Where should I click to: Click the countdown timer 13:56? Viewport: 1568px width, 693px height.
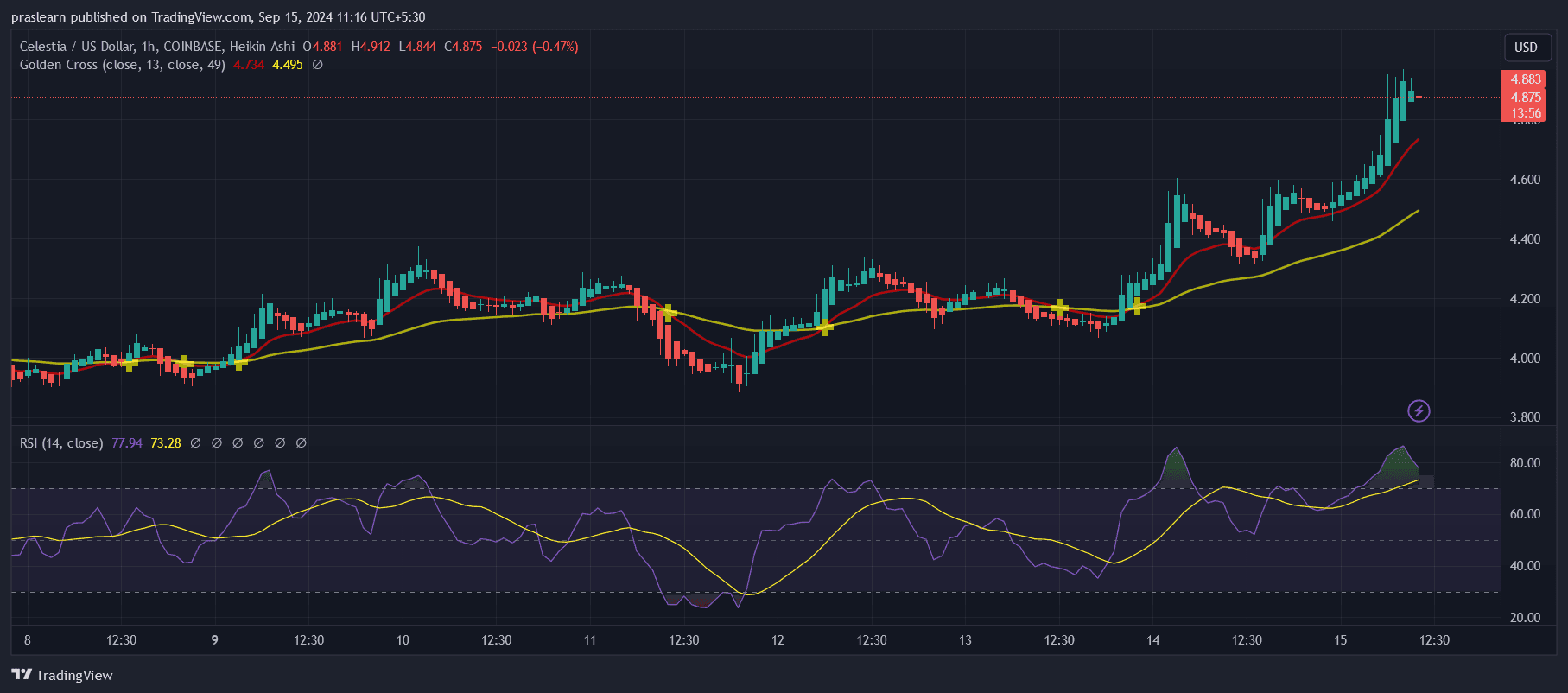[x=1526, y=113]
